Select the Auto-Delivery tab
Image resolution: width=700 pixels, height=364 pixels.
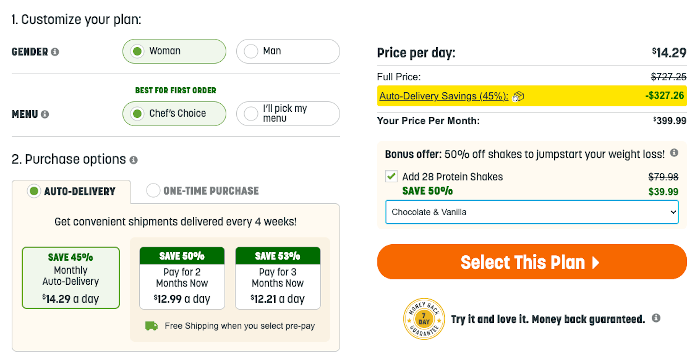pyautogui.click(x=71, y=192)
